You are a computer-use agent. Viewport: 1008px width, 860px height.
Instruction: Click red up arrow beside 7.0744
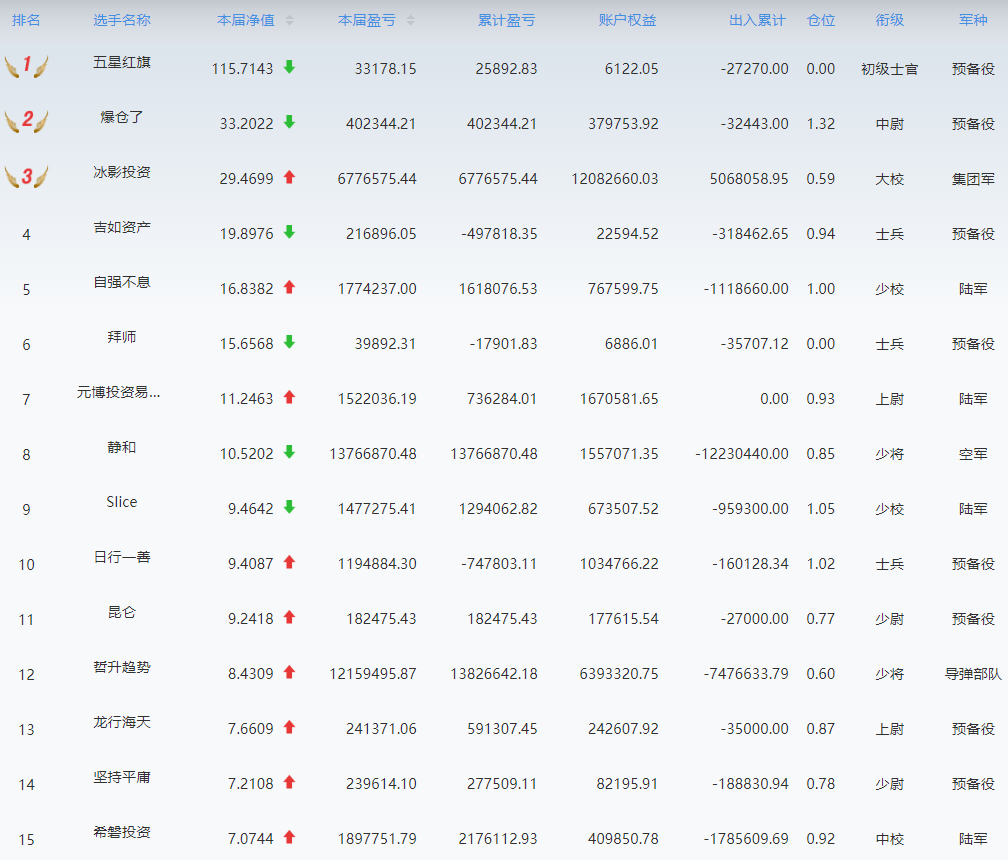(289, 836)
